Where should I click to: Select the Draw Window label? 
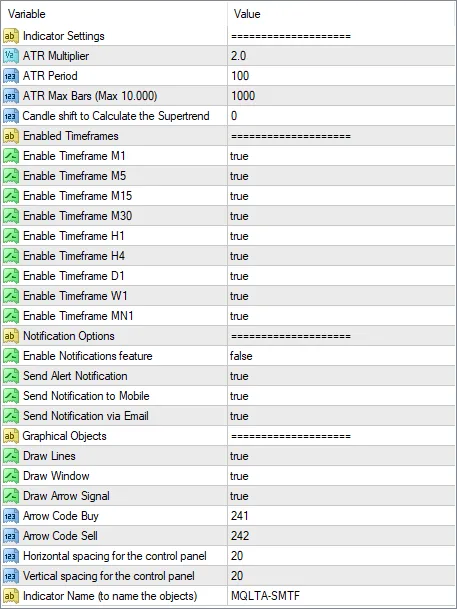(56, 476)
